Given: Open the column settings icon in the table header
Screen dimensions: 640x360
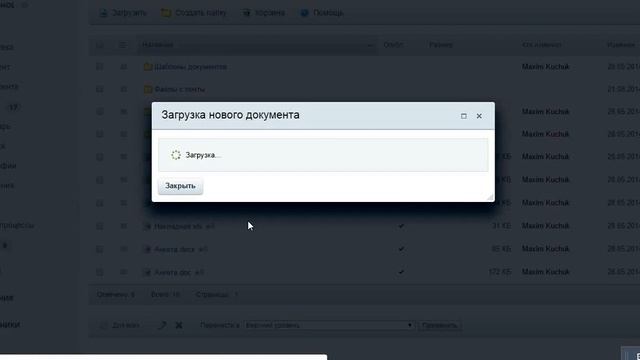Looking at the screenshot, I should (x=122, y=45).
